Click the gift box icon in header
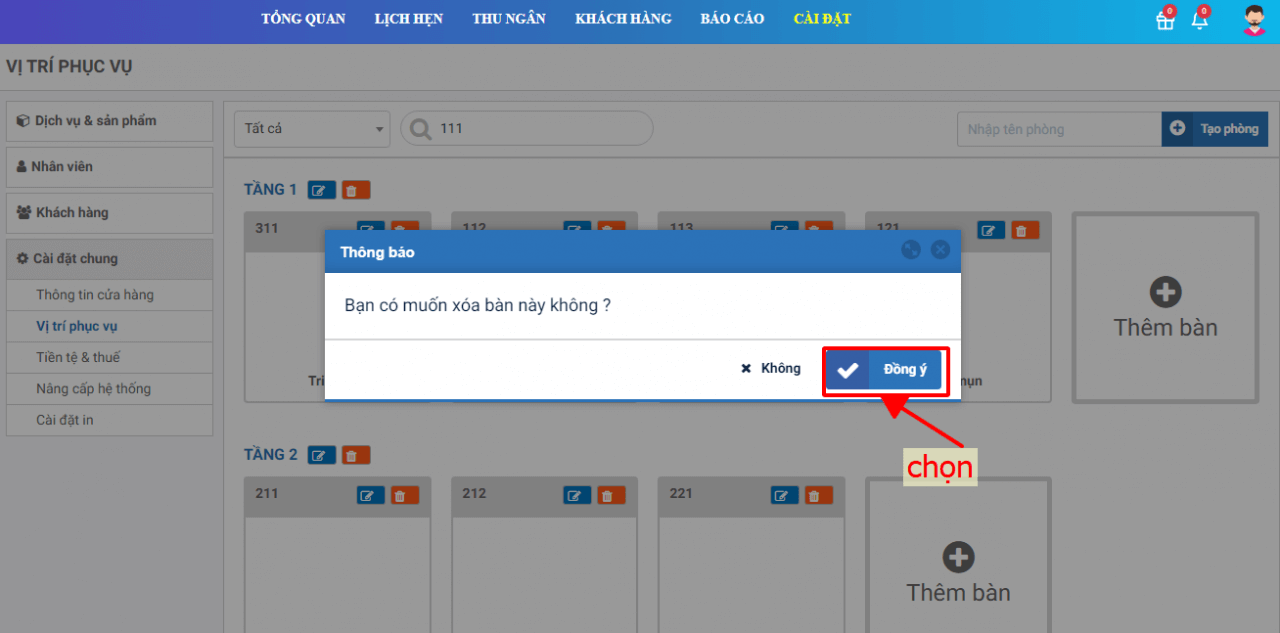This screenshot has height=633, width=1280. point(1165,21)
